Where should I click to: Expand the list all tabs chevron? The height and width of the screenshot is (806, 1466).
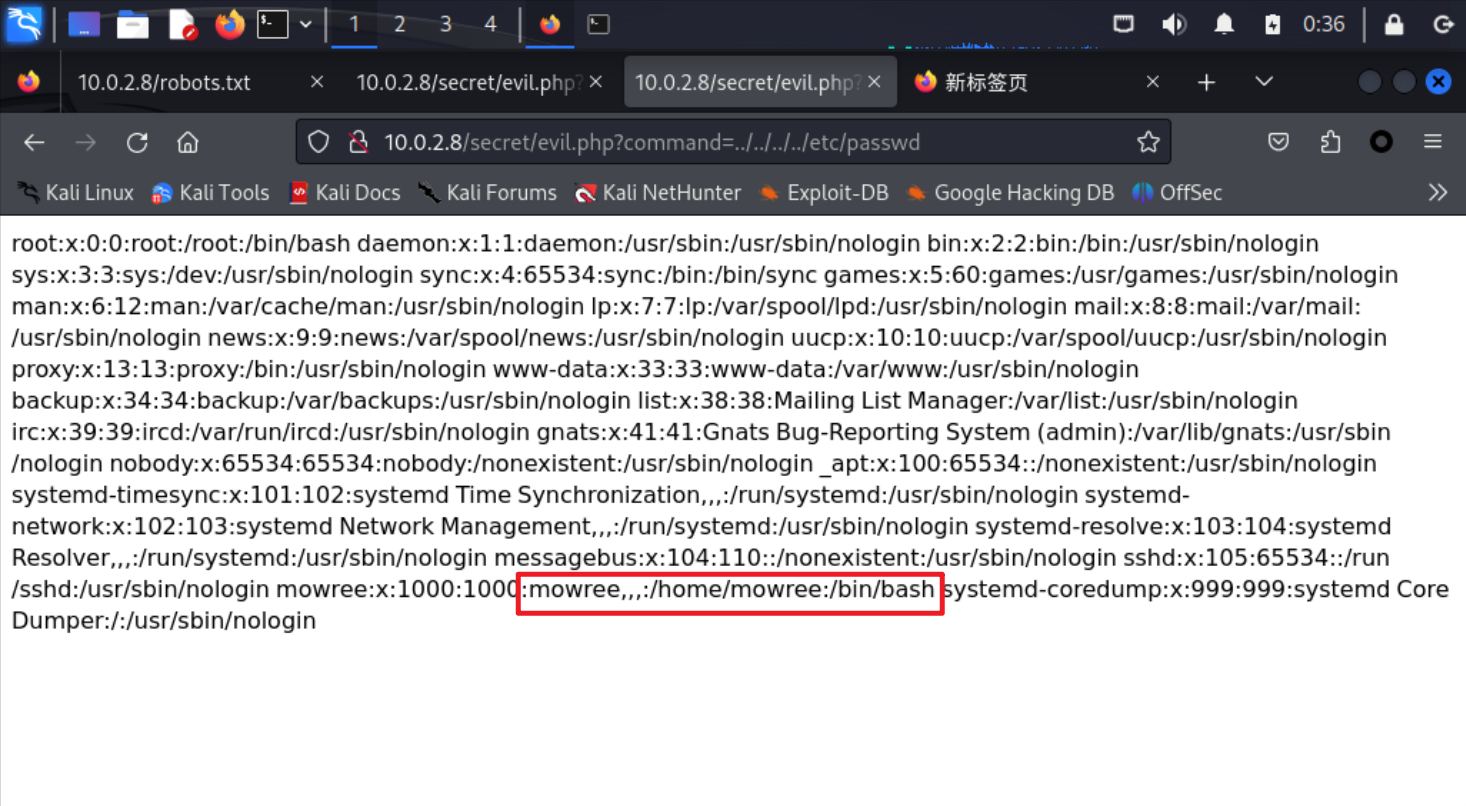pyautogui.click(x=1264, y=82)
